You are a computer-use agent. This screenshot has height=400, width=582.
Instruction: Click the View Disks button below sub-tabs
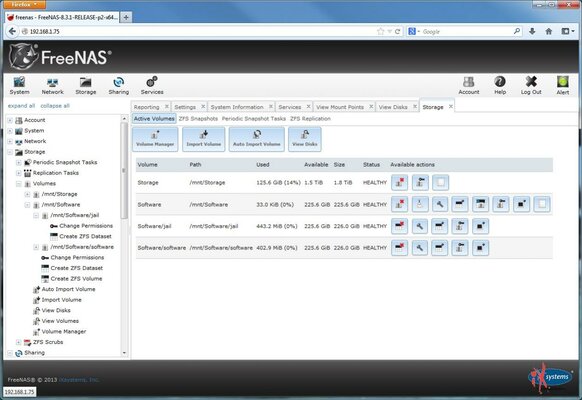tap(305, 139)
